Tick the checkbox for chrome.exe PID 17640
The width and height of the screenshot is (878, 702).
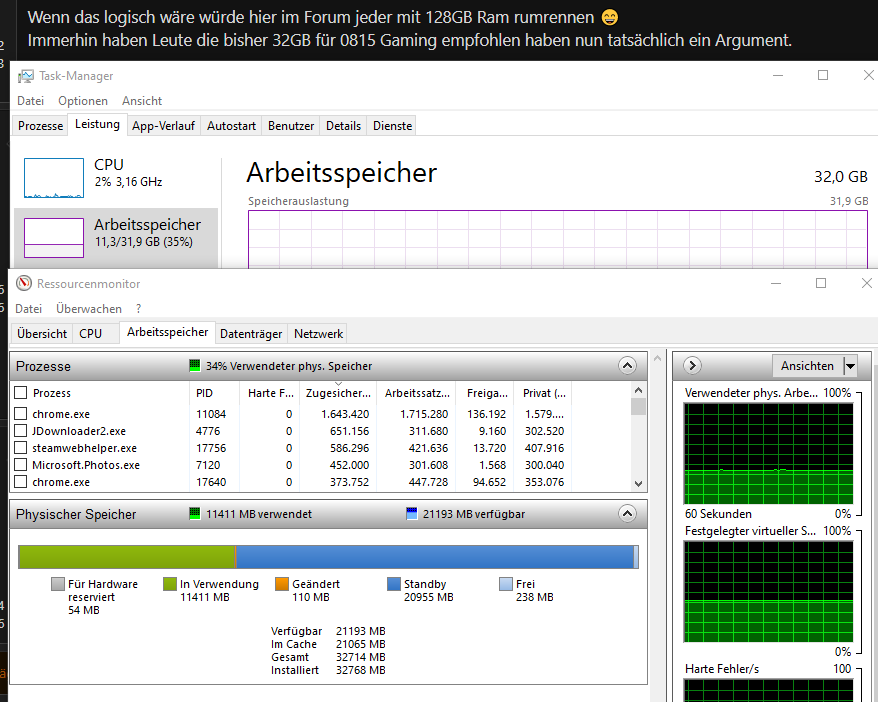[x=20, y=481]
